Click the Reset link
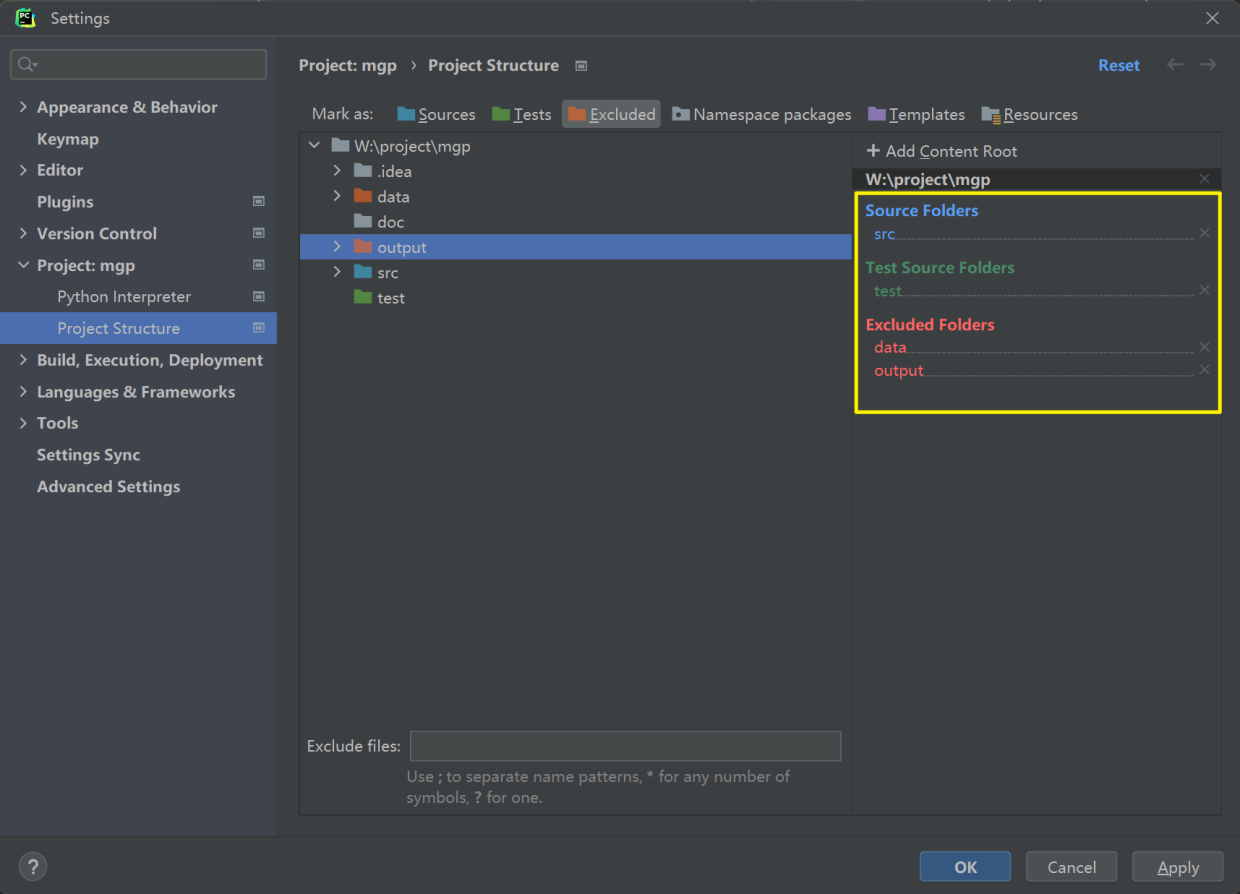Viewport: 1240px width, 894px height. 1119,64
